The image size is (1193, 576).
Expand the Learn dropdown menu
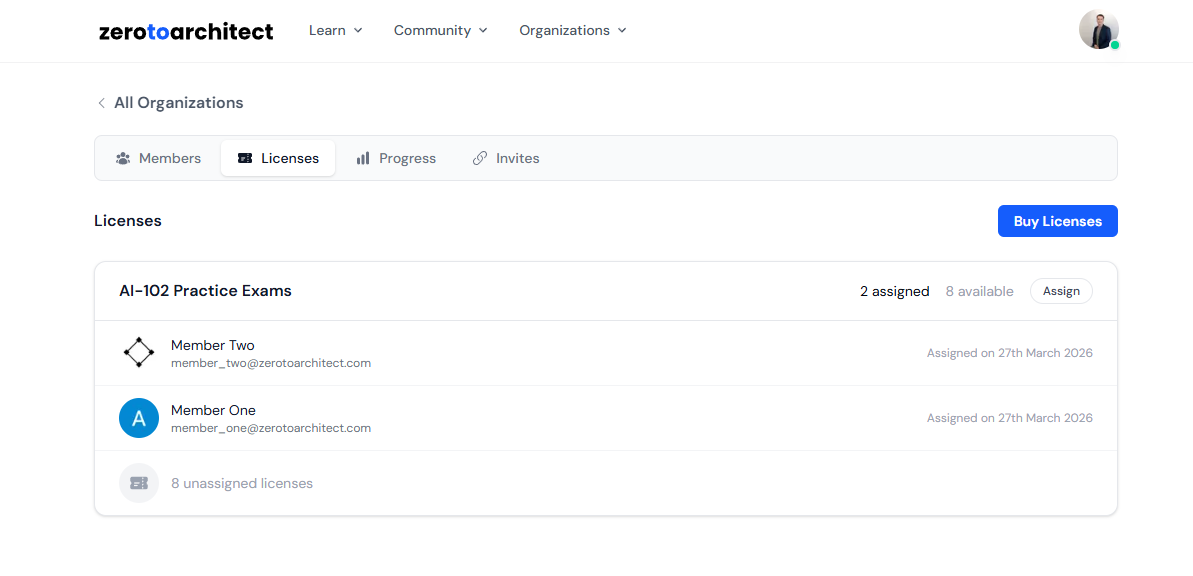click(335, 31)
